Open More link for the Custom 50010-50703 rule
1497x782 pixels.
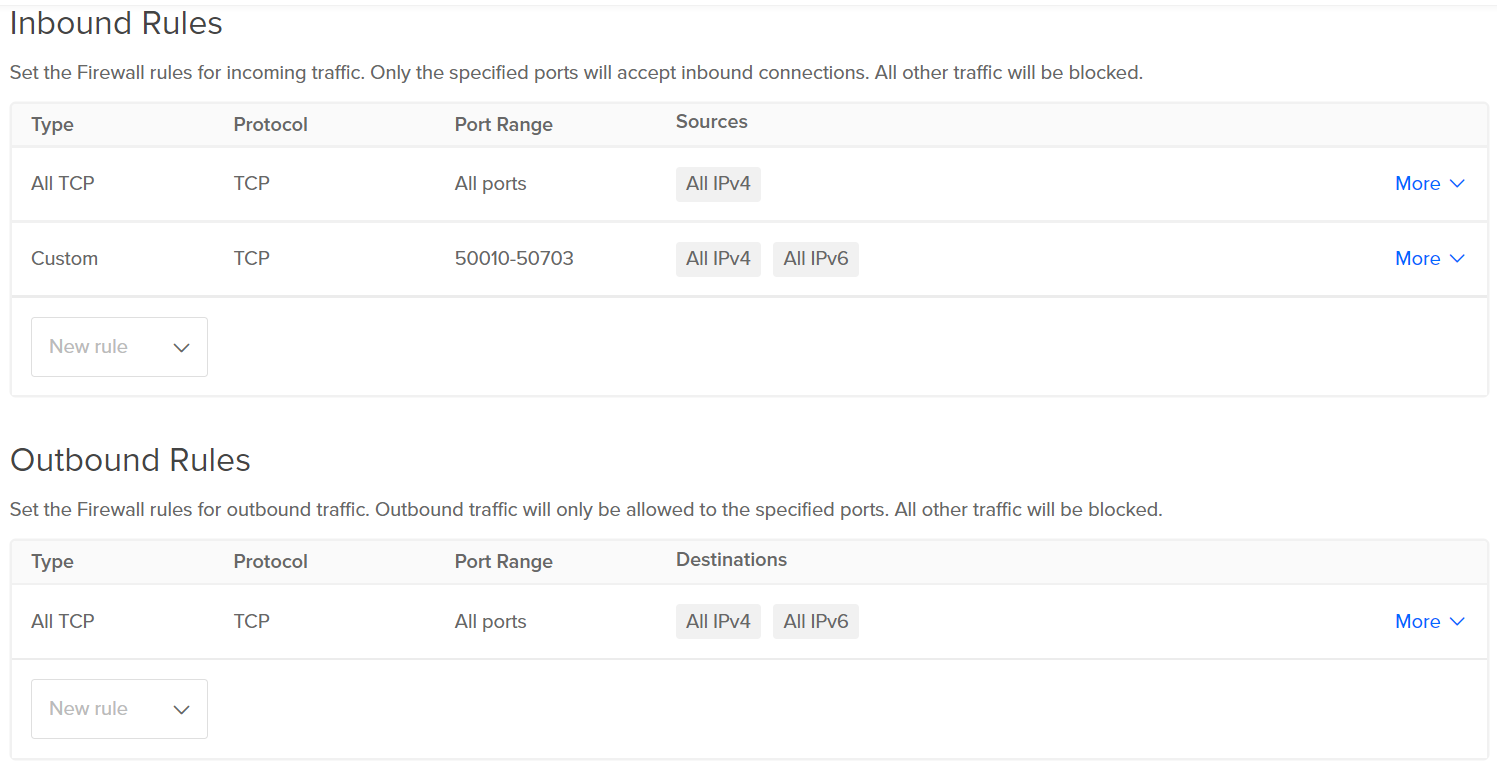tap(1417, 259)
